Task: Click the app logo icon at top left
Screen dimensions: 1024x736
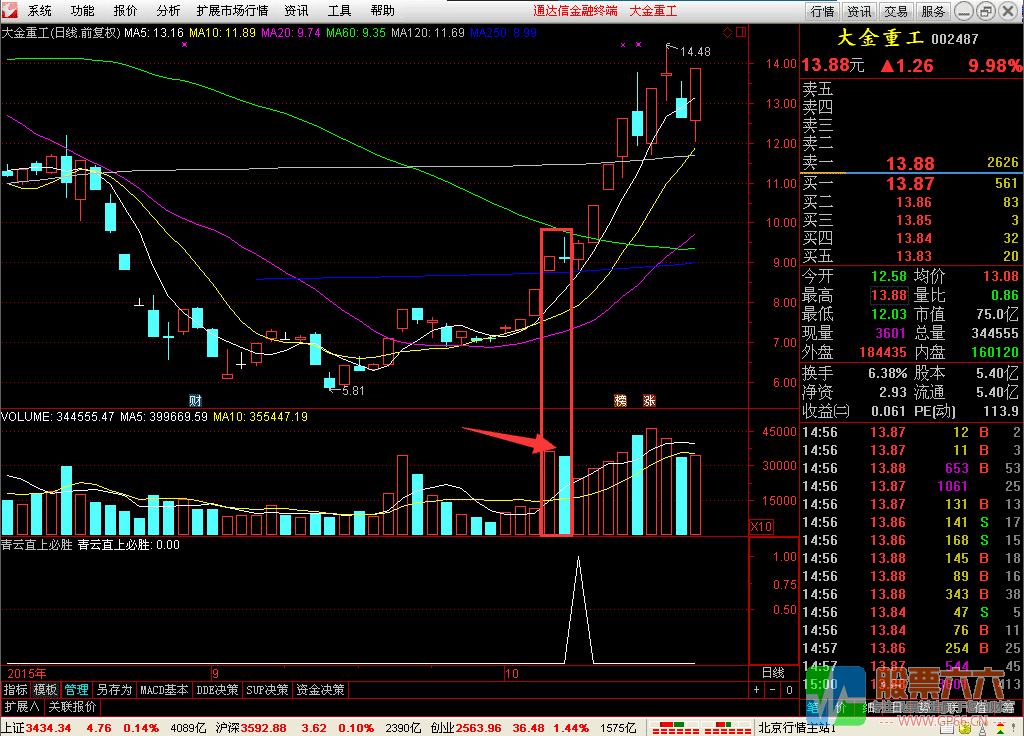Action: pos(10,10)
